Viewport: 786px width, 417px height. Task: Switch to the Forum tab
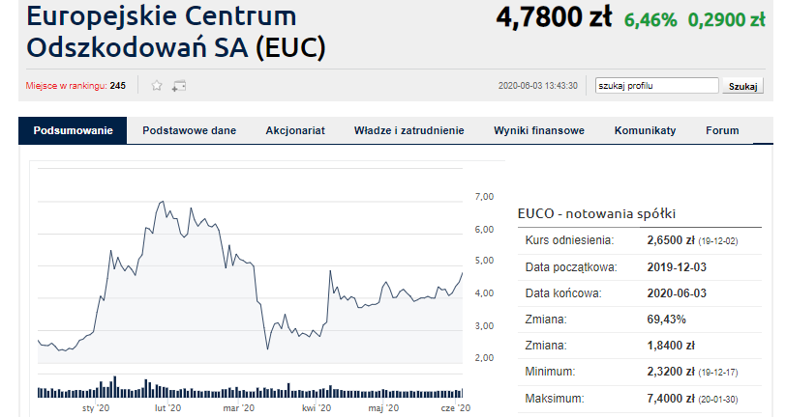(722, 131)
